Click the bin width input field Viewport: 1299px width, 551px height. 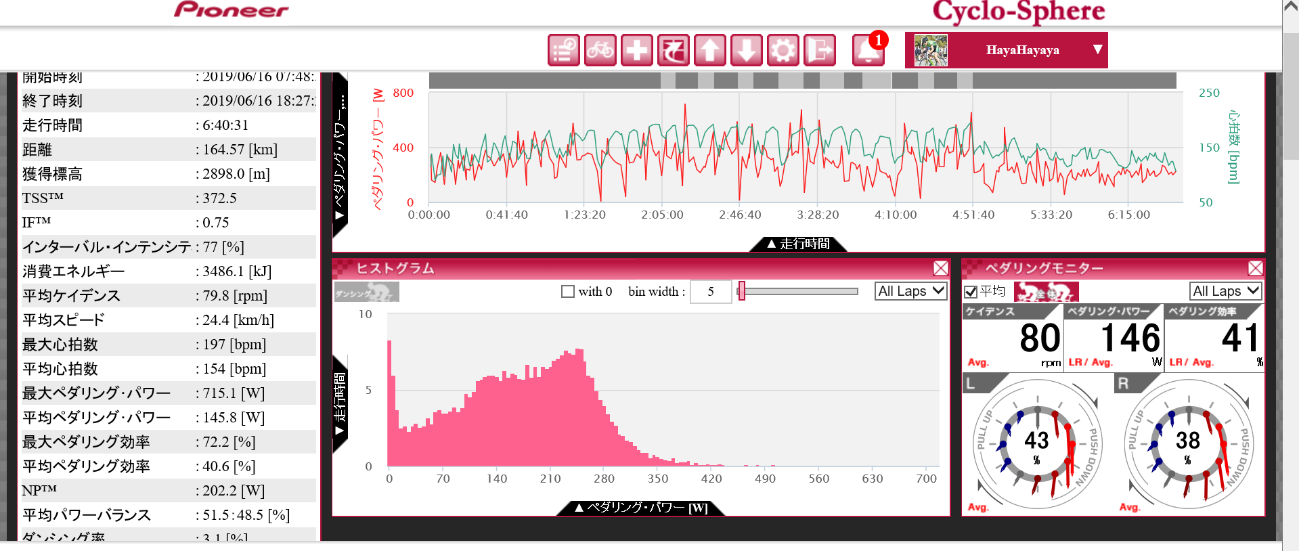710,292
